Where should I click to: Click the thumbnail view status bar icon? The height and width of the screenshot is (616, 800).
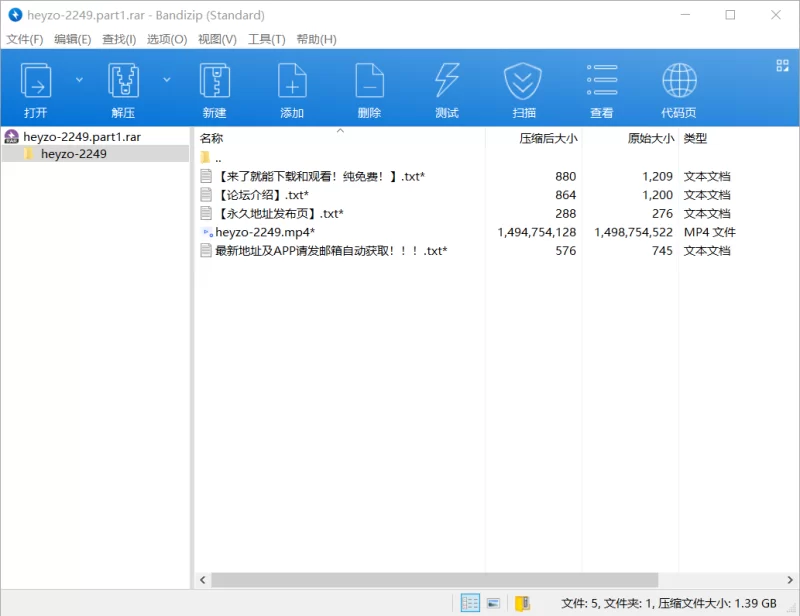pos(493,603)
